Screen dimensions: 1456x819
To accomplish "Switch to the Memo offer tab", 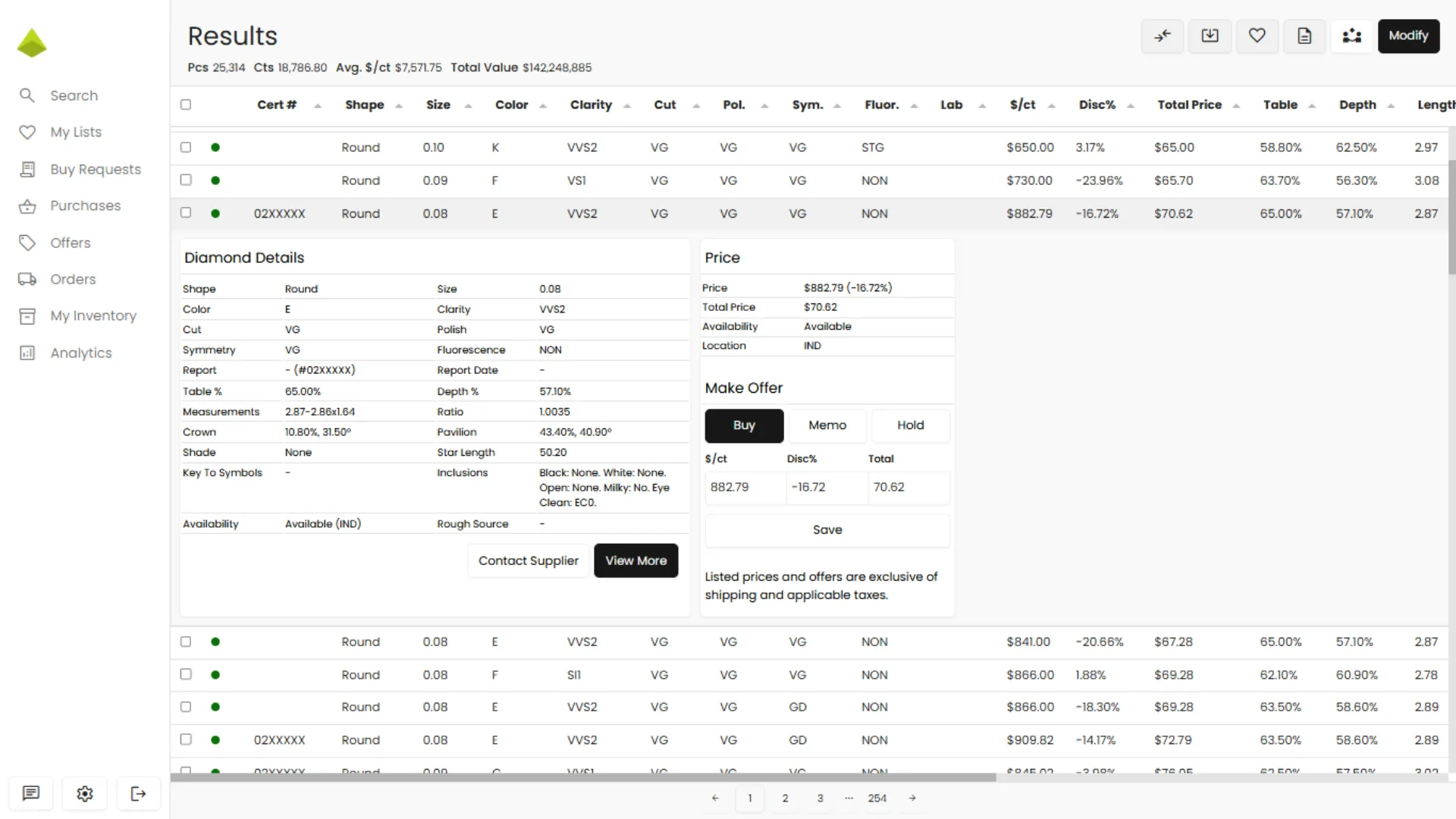I will pyautogui.click(x=827, y=425).
